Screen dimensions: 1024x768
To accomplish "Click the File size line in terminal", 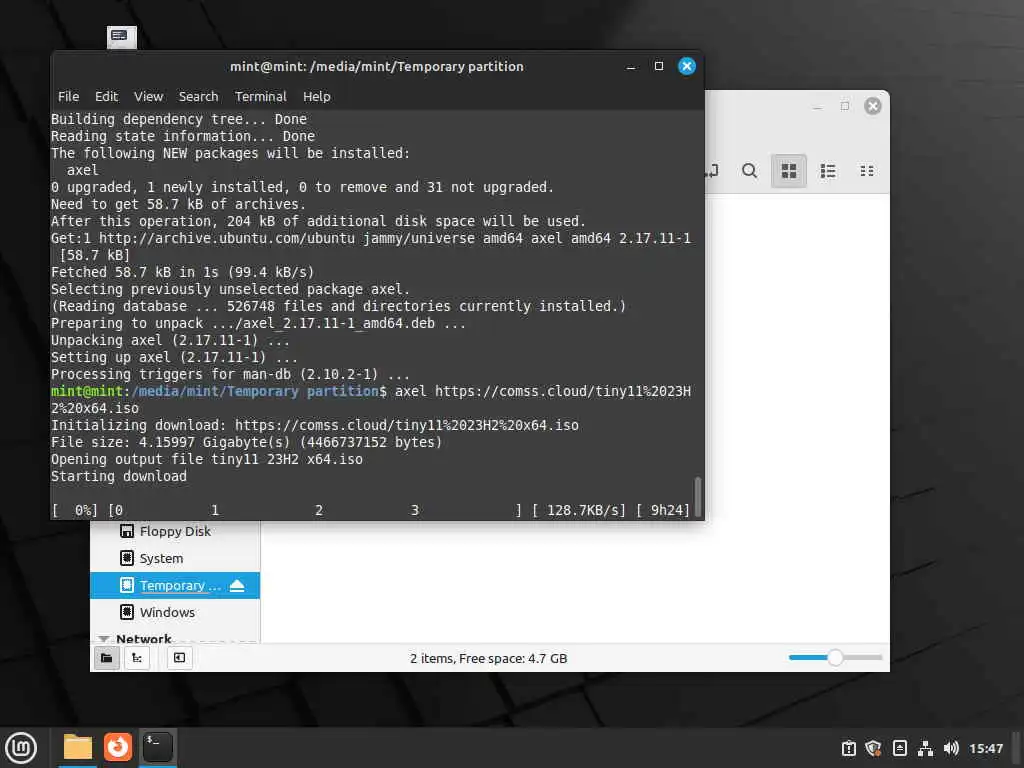I will pos(247,442).
